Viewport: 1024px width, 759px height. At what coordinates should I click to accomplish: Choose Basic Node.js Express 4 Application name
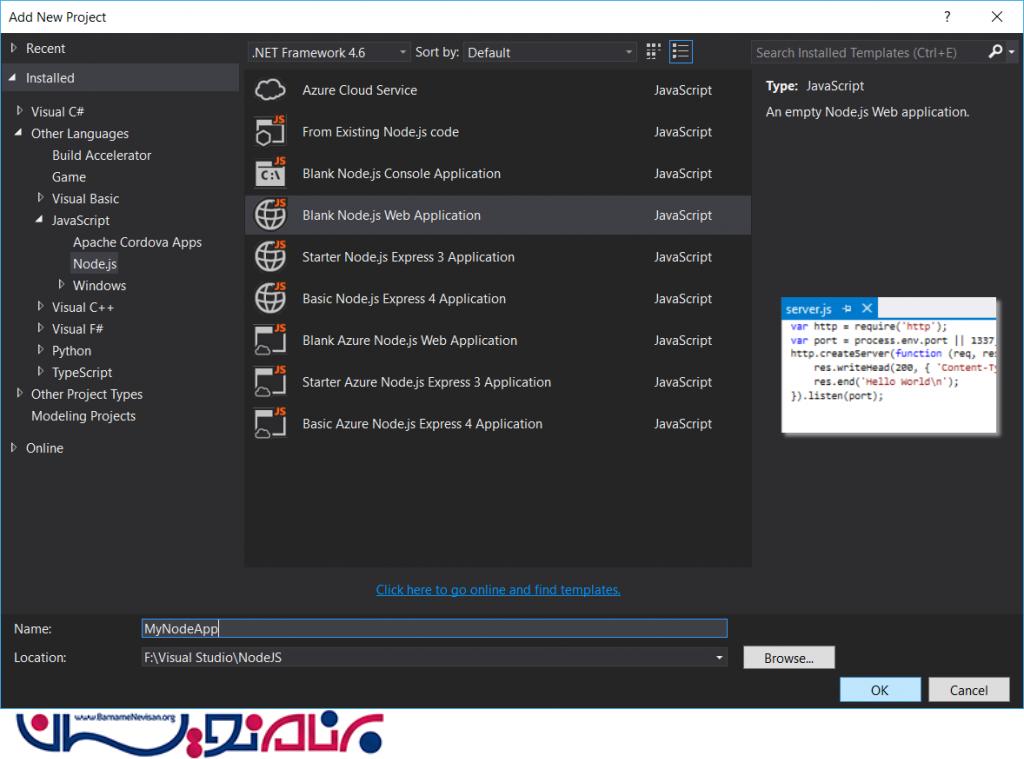pyautogui.click(x=404, y=299)
